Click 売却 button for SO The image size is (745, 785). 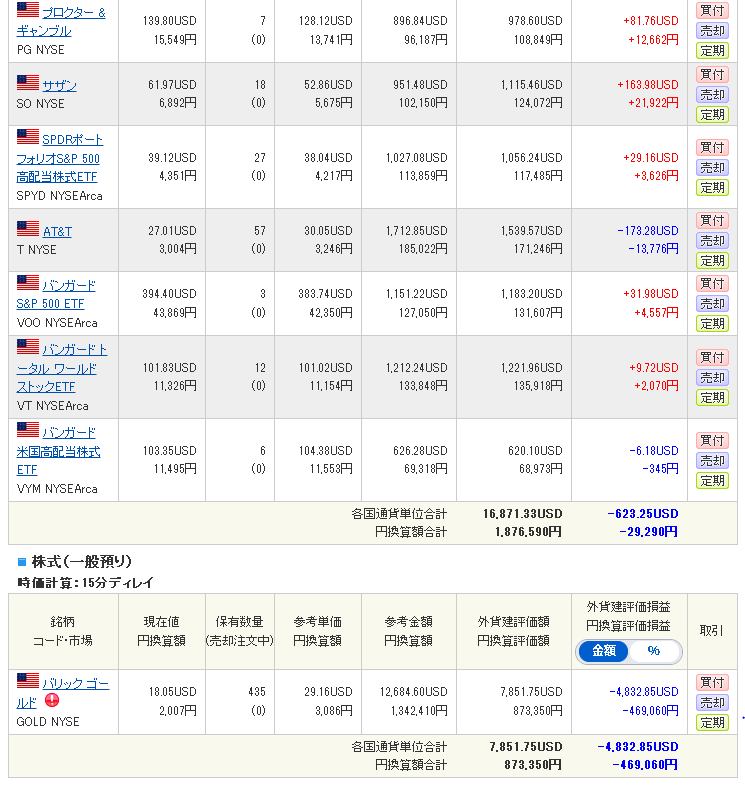(712, 95)
